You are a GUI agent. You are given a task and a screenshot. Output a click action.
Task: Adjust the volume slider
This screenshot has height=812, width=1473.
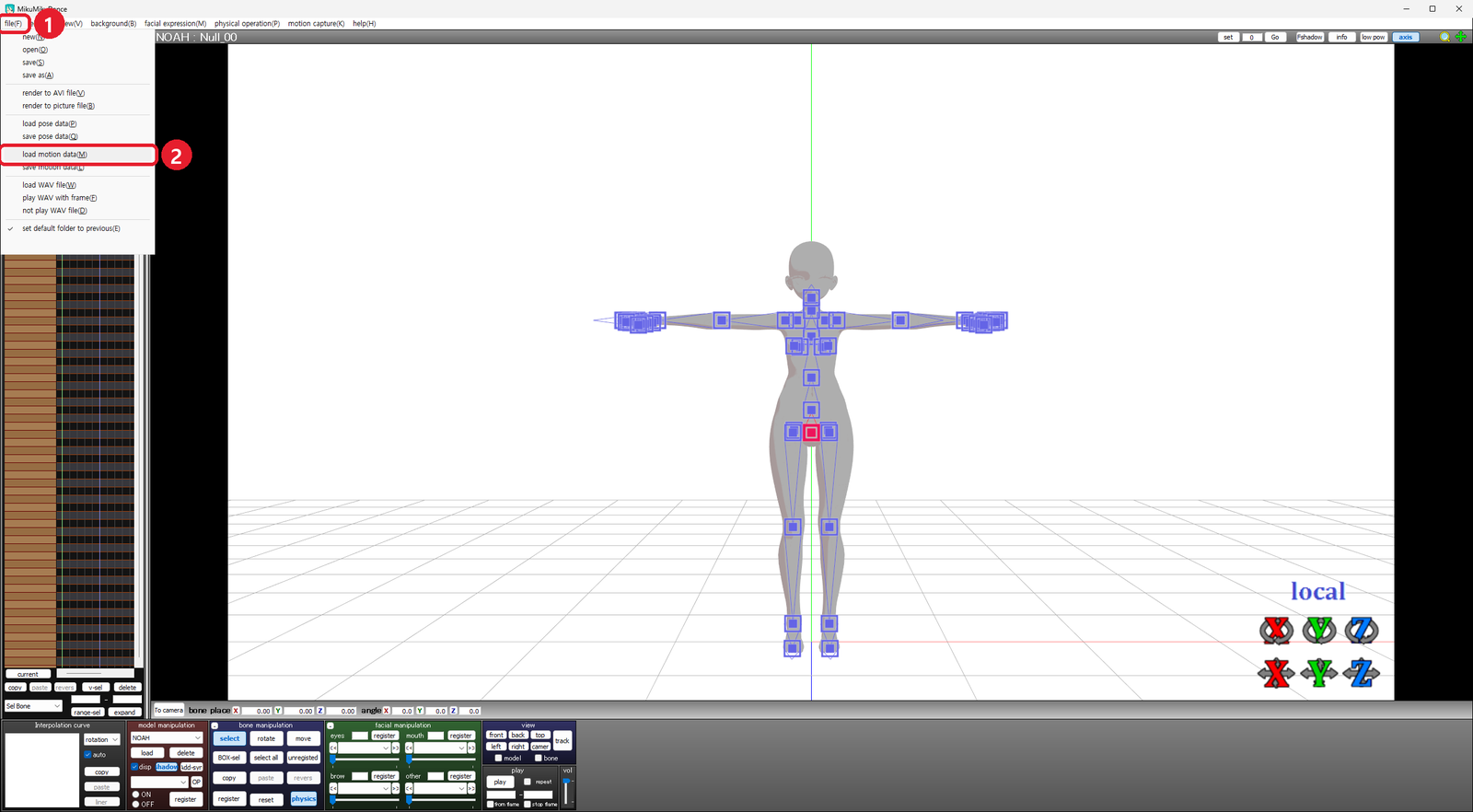[566, 792]
